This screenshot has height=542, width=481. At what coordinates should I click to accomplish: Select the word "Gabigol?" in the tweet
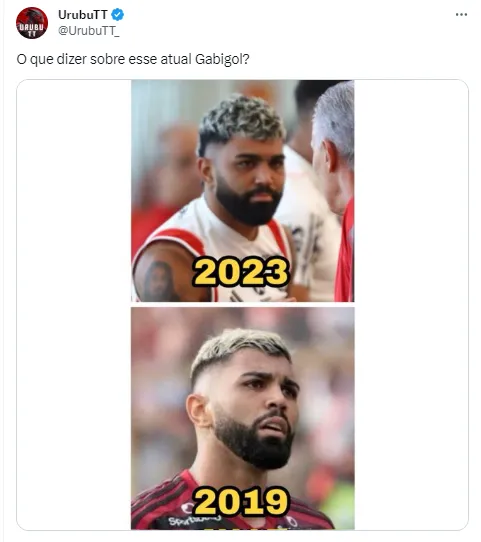222,59
